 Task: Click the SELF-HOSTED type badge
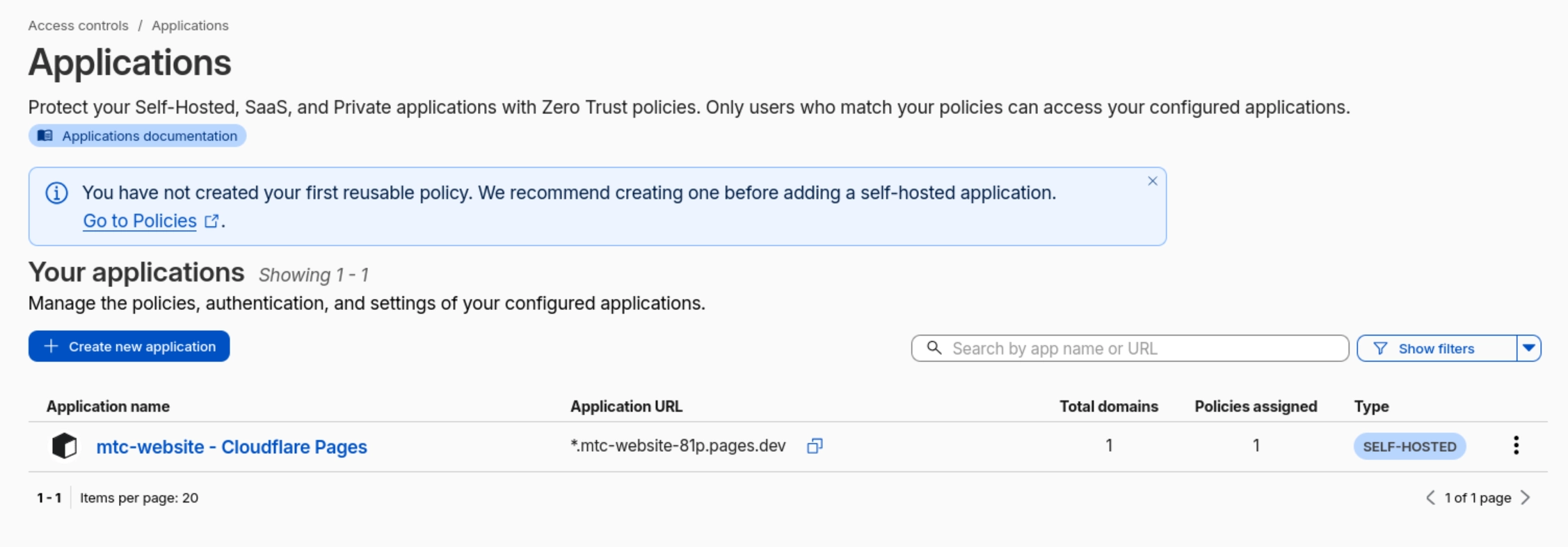coord(1409,446)
